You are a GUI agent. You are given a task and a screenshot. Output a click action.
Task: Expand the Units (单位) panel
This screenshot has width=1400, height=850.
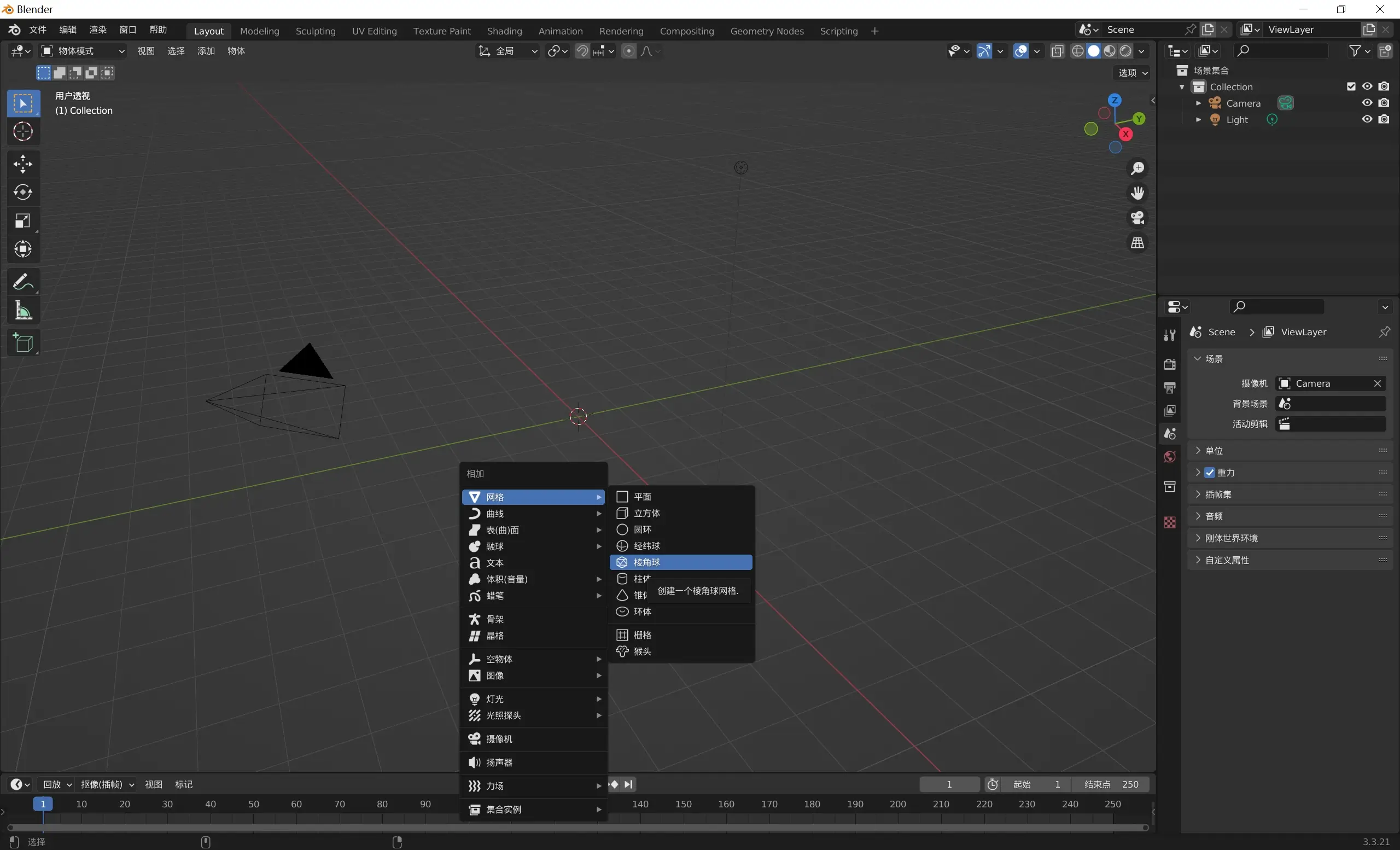[1214, 451]
